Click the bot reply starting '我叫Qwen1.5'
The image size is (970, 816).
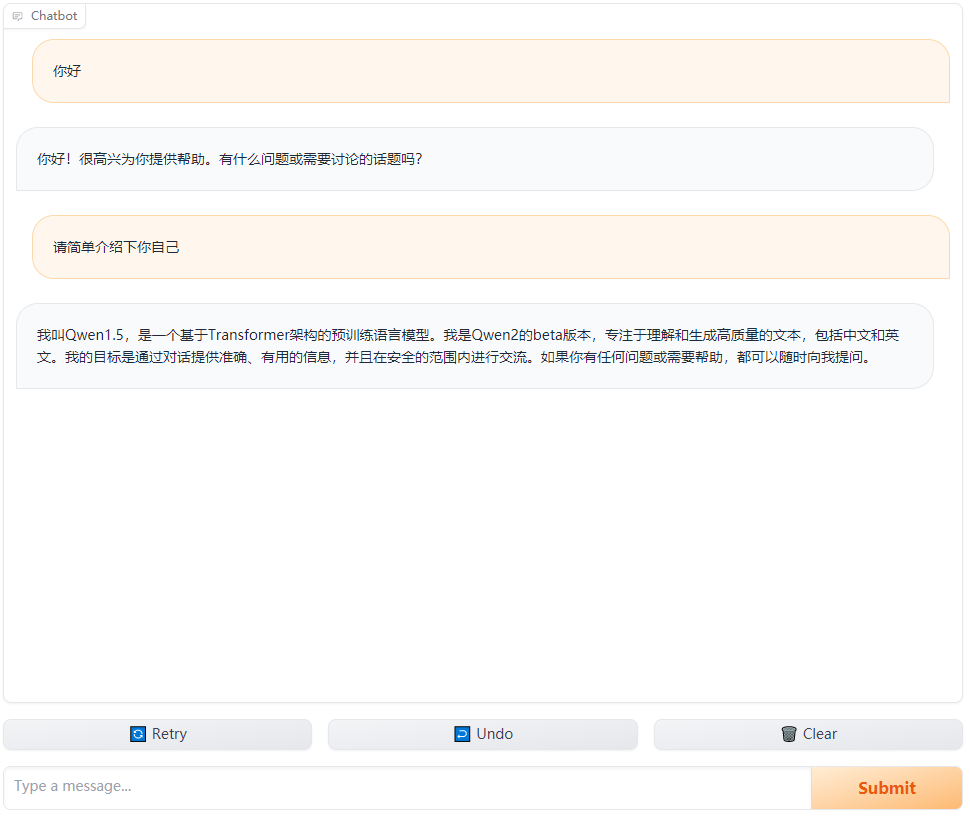pyautogui.click(x=474, y=346)
